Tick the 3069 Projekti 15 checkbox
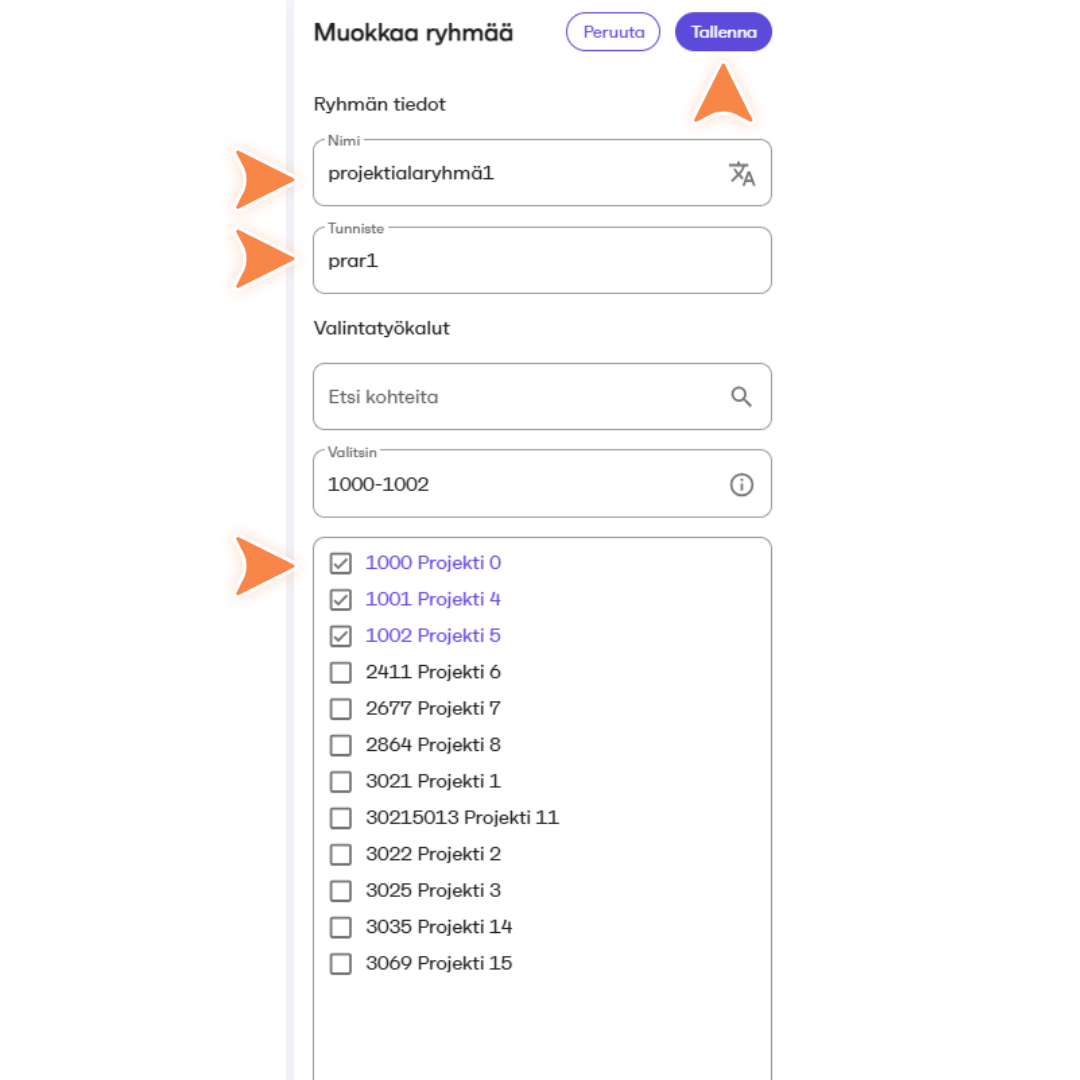 (x=340, y=964)
